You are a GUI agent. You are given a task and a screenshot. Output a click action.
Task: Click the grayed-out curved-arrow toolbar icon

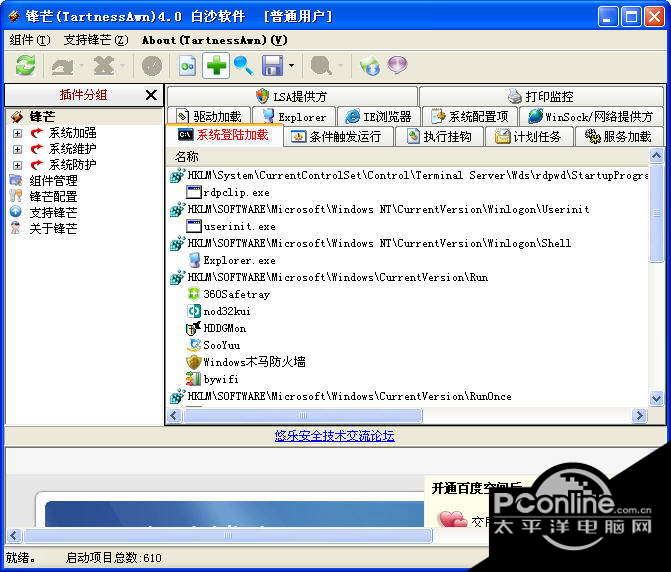pyautogui.click(x=63, y=66)
